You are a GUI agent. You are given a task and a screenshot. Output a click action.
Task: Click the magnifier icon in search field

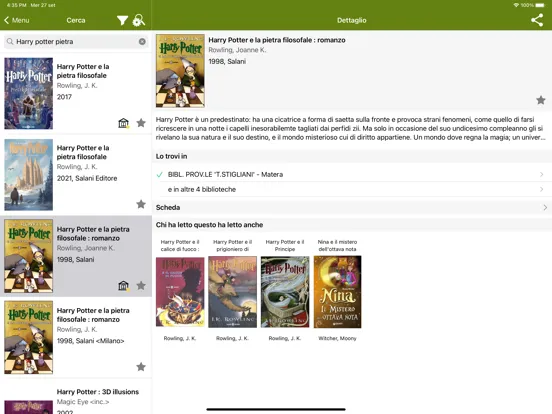(x=10, y=42)
